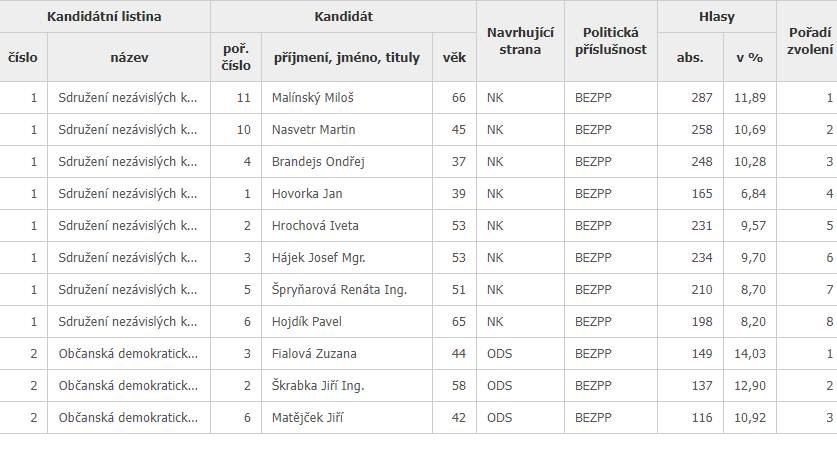This screenshot has width=837, height=452.
Task: Select Matějček Jiří table row
Action: pos(418,418)
